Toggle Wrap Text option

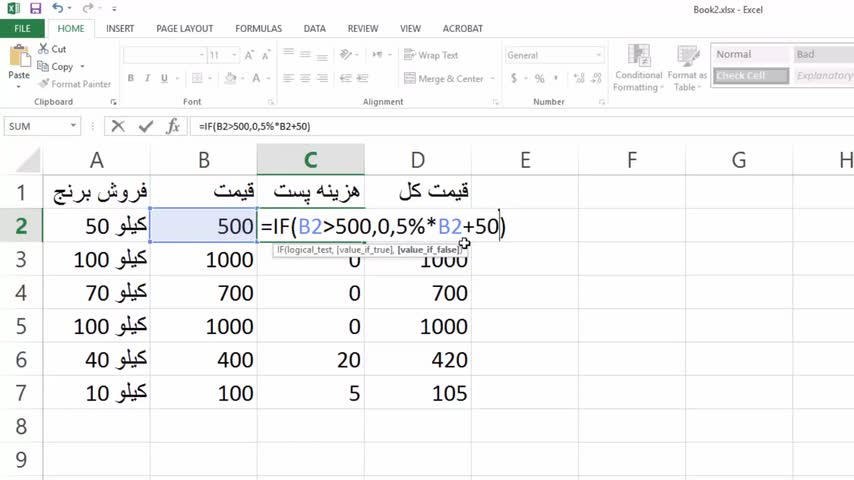click(x=430, y=56)
